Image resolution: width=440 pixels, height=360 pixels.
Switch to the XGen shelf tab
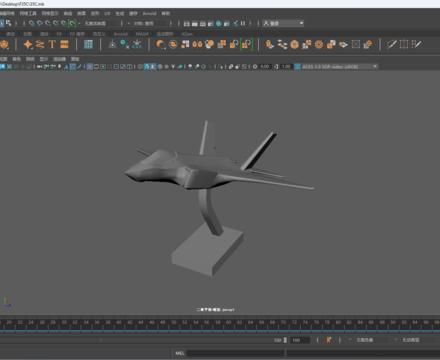(187, 34)
